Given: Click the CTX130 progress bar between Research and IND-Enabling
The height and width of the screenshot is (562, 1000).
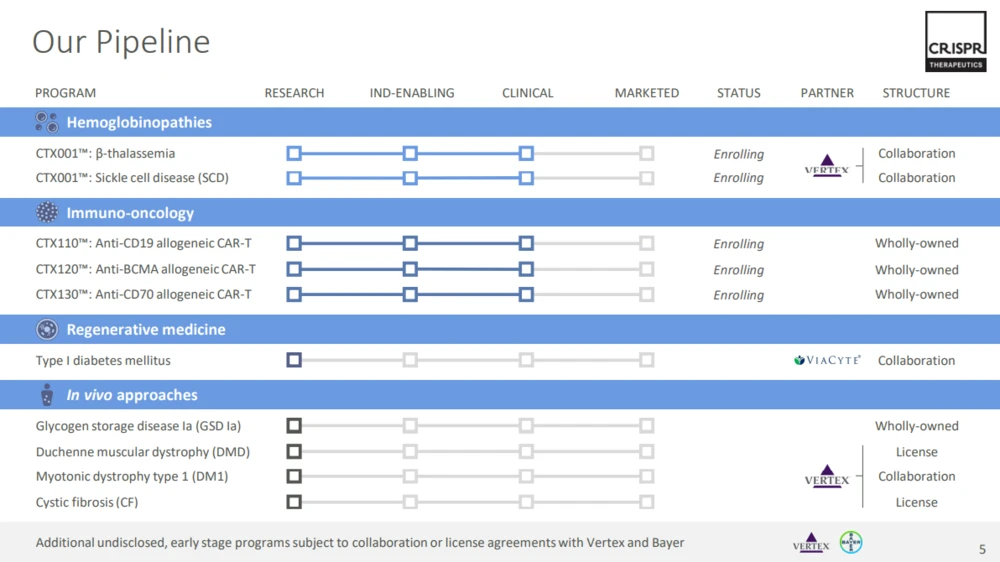Looking at the screenshot, I should click(x=352, y=295).
